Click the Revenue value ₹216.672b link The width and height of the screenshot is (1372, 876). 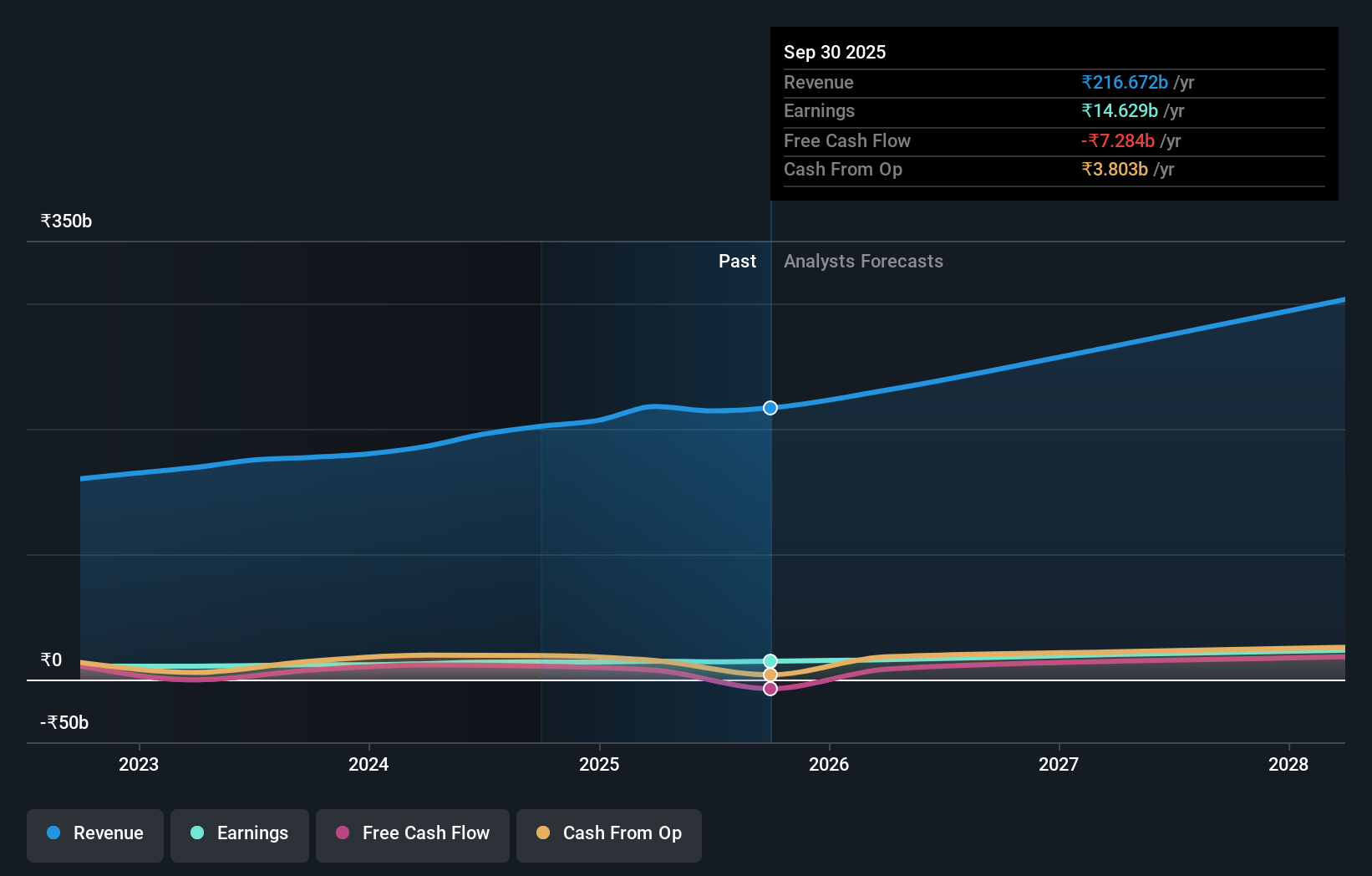coord(1126,82)
